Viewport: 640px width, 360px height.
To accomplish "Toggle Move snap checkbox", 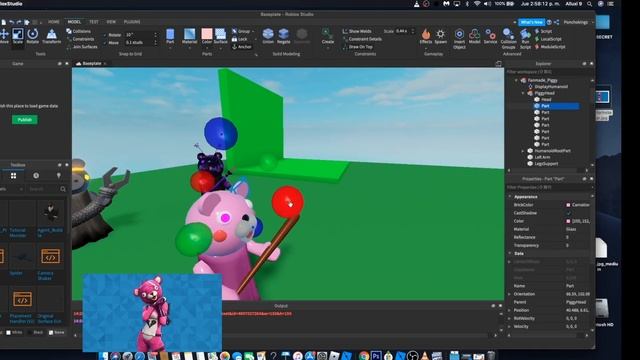I will 104,42.
